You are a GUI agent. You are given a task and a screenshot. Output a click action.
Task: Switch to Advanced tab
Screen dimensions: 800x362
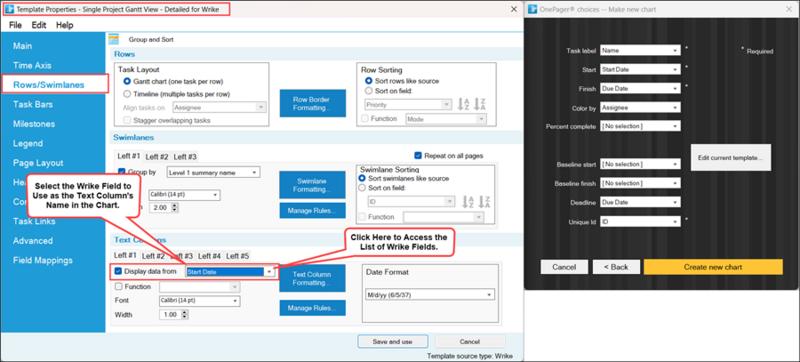click(x=33, y=241)
